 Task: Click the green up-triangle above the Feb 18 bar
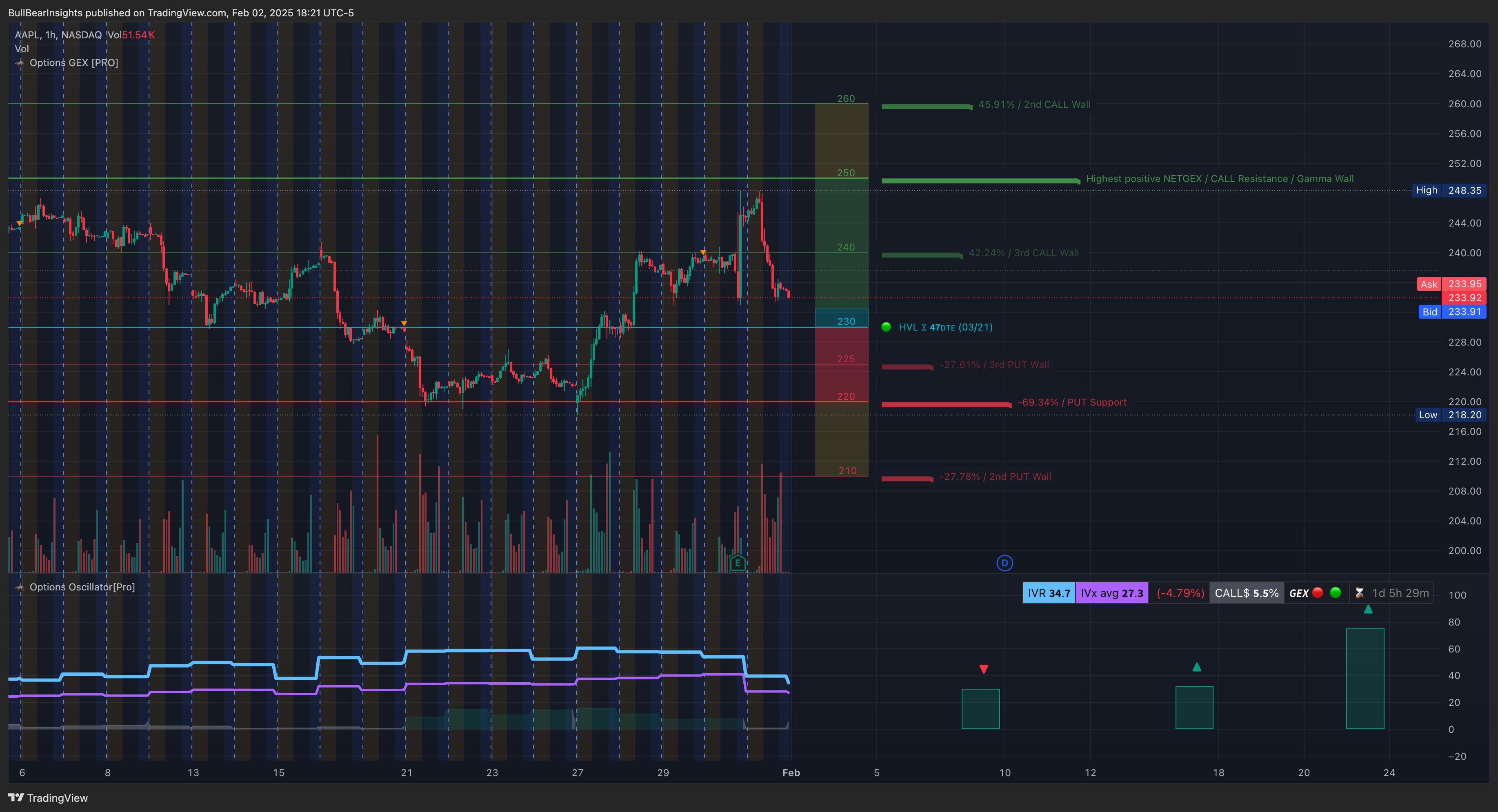[x=1196, y=667]
